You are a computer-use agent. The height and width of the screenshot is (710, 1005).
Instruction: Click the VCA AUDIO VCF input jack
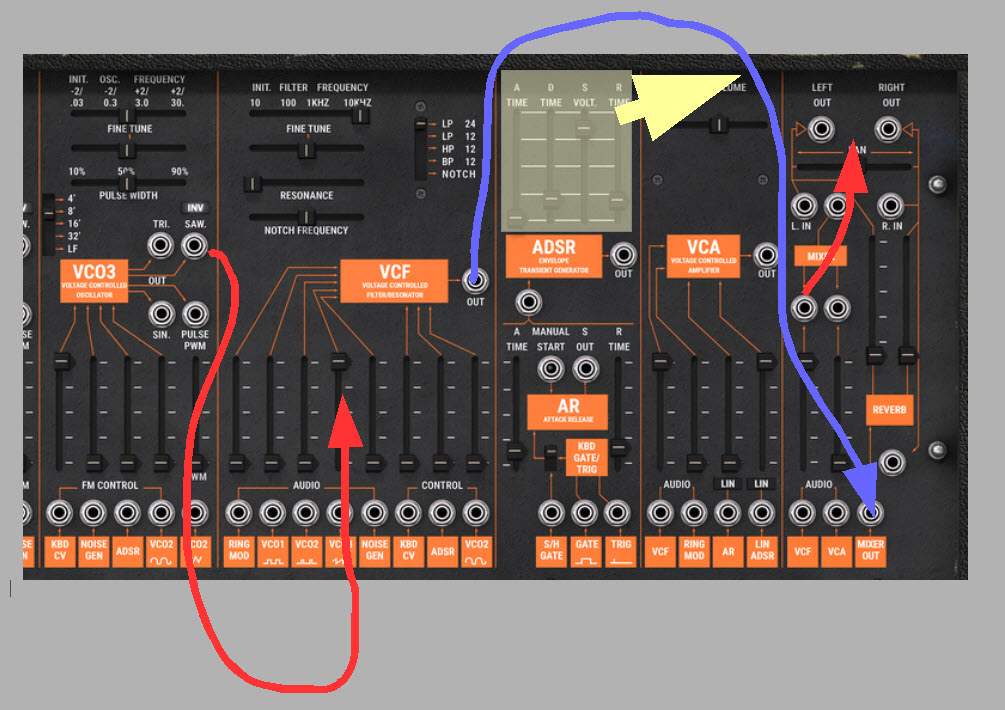[x=660, y=513]
